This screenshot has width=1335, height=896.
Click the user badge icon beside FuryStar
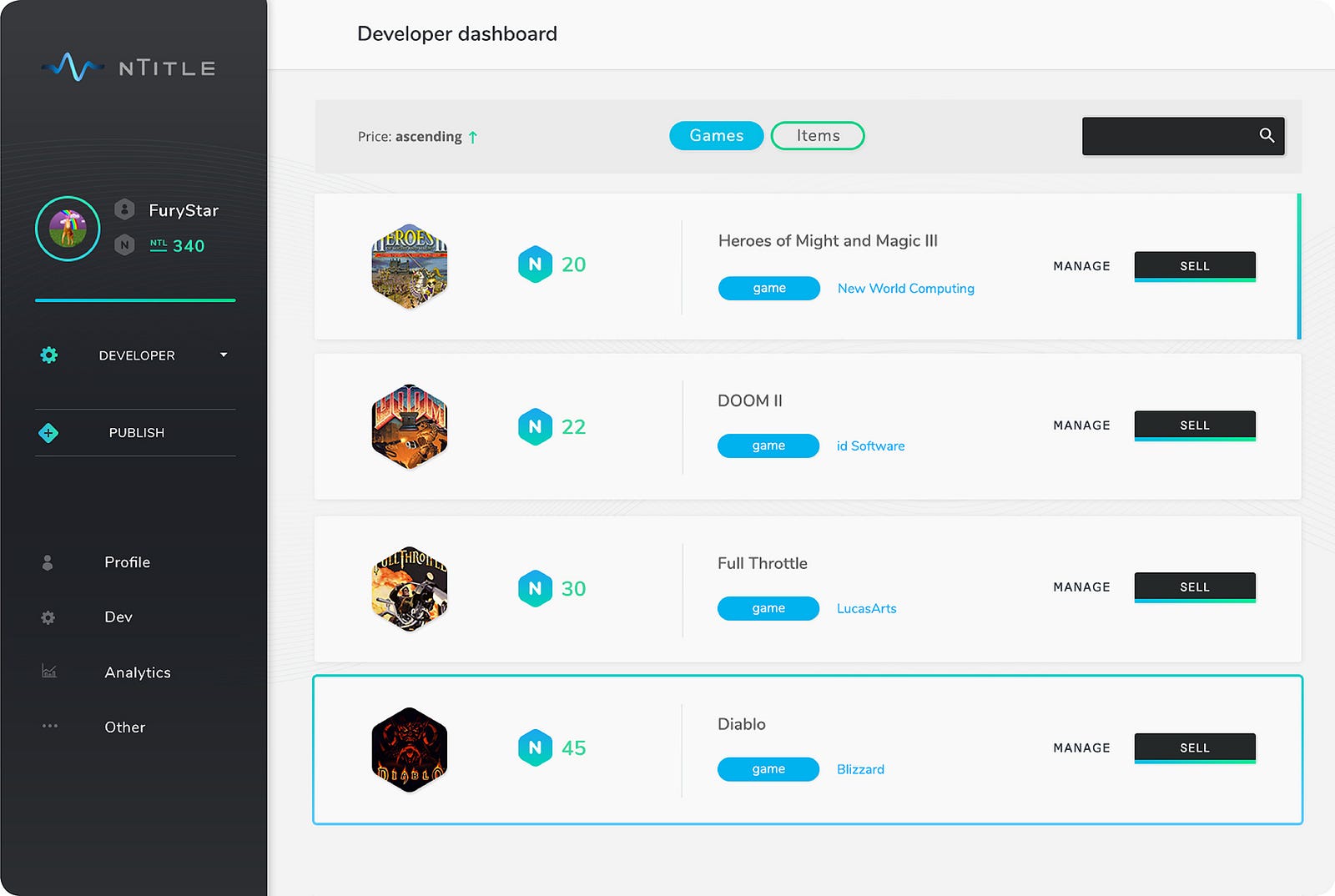coord(124,209)
